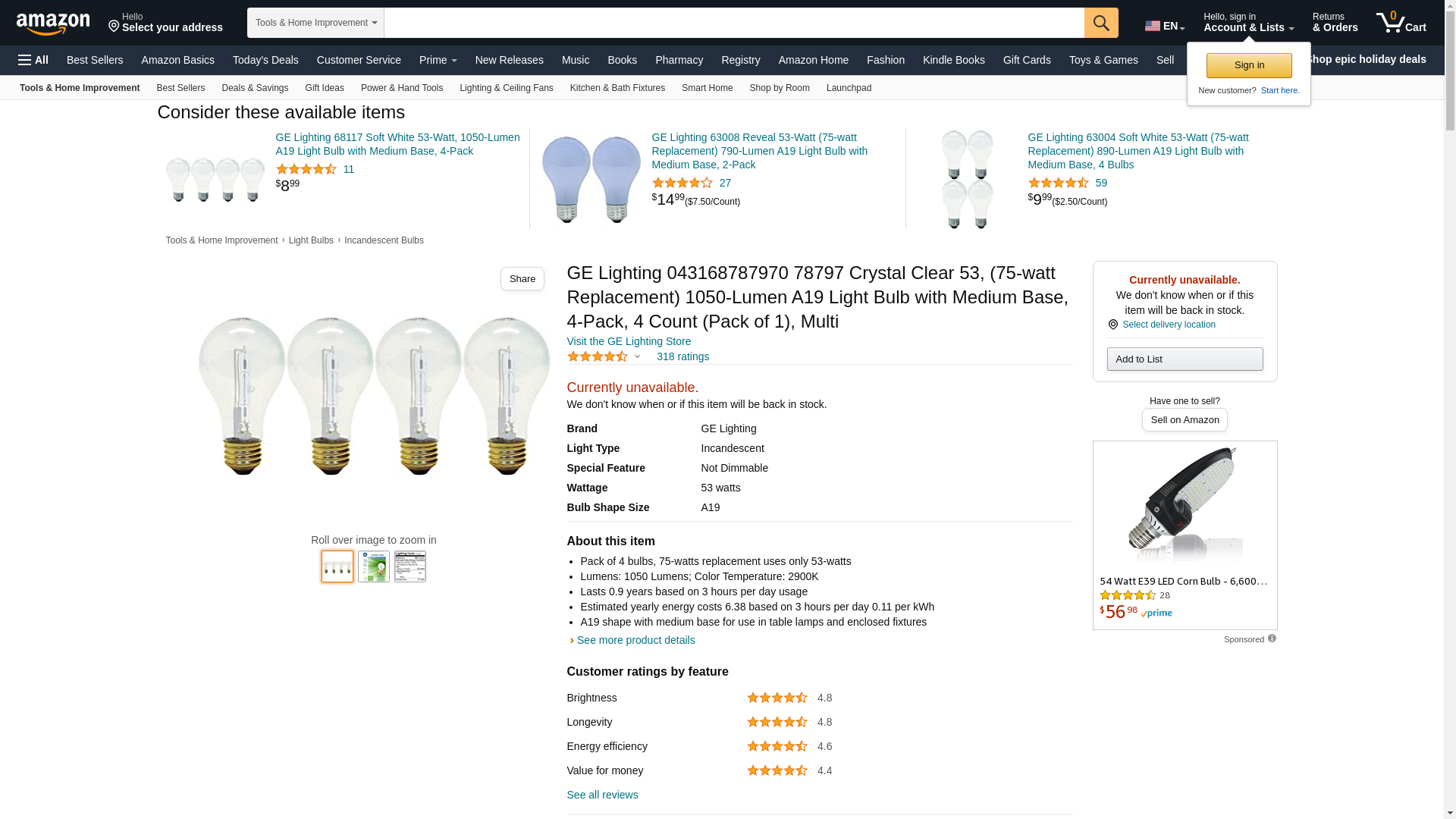Open the All hamburger menu
Image resolution: width=1456 pixels, height=819 pixels.
coord(33,60)
